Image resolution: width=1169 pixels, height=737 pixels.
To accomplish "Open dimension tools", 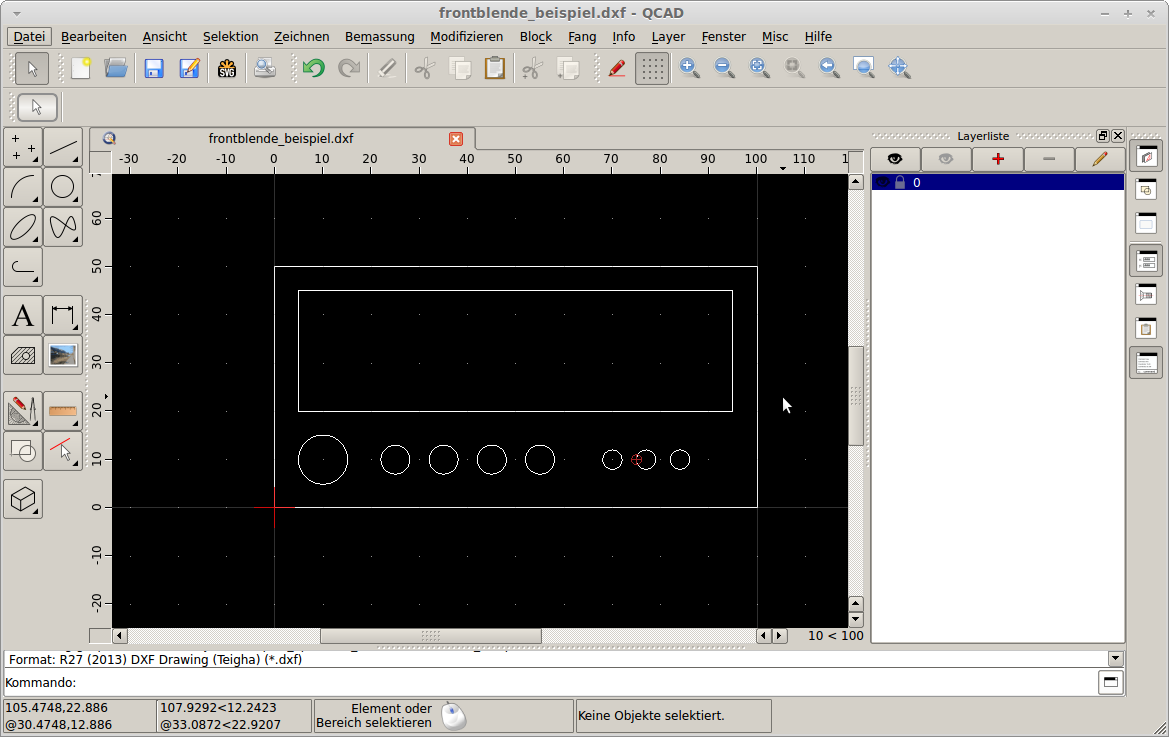I will tap(63, 316).
